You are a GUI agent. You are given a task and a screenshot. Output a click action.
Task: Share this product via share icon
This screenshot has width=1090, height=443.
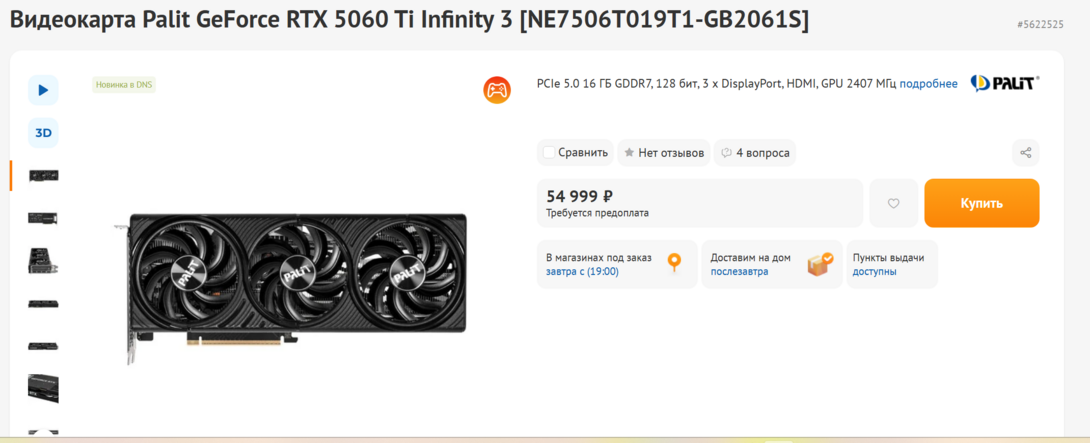point(1025,153)
